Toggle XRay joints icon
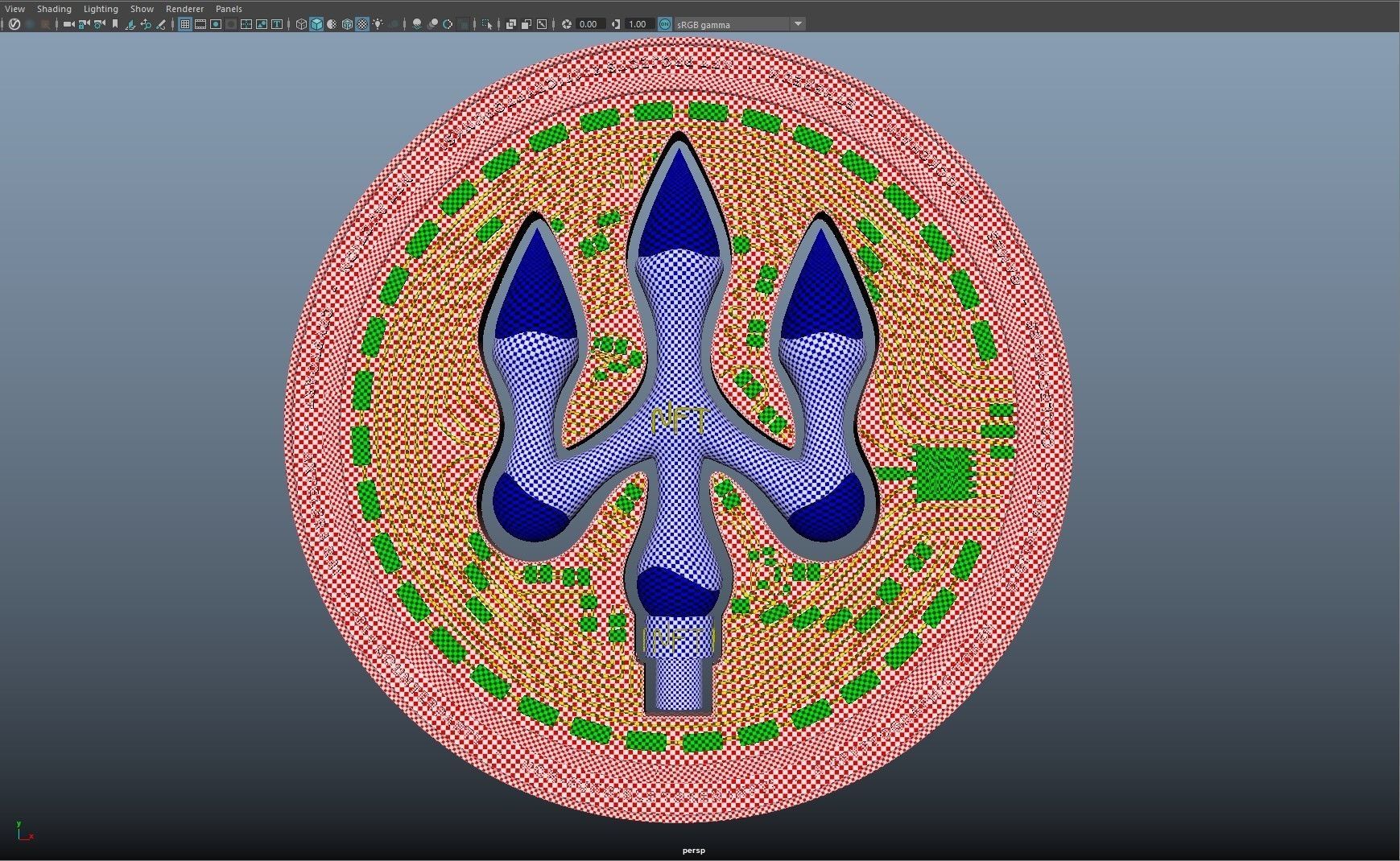 542,24
